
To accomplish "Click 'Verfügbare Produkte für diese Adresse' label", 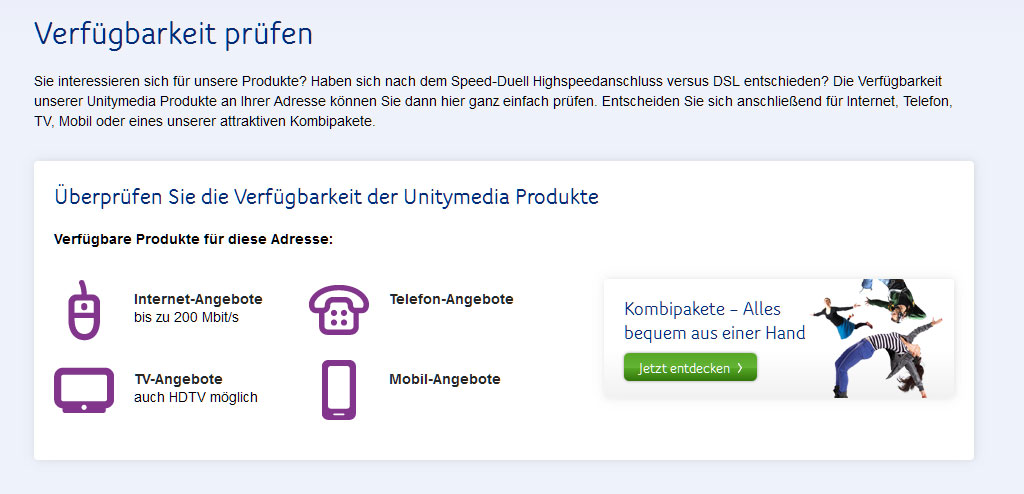I will pyautogui.click(x=193, y=240).
